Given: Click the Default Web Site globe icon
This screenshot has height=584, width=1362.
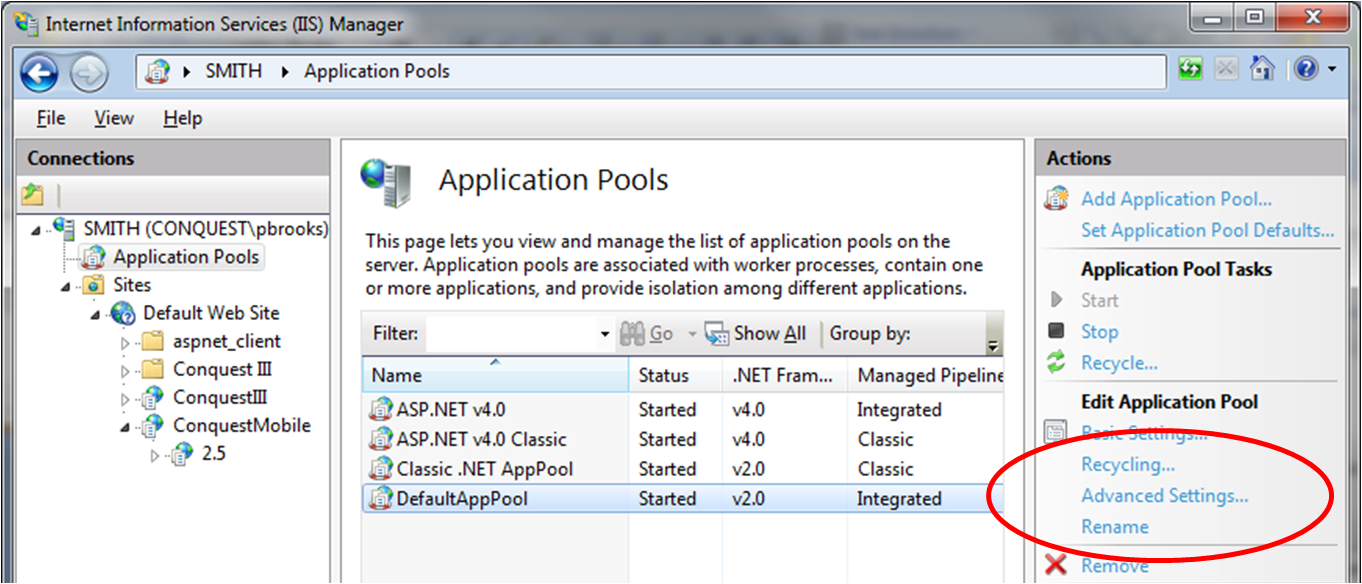Looking at the screenshot, I should (123, 314).
